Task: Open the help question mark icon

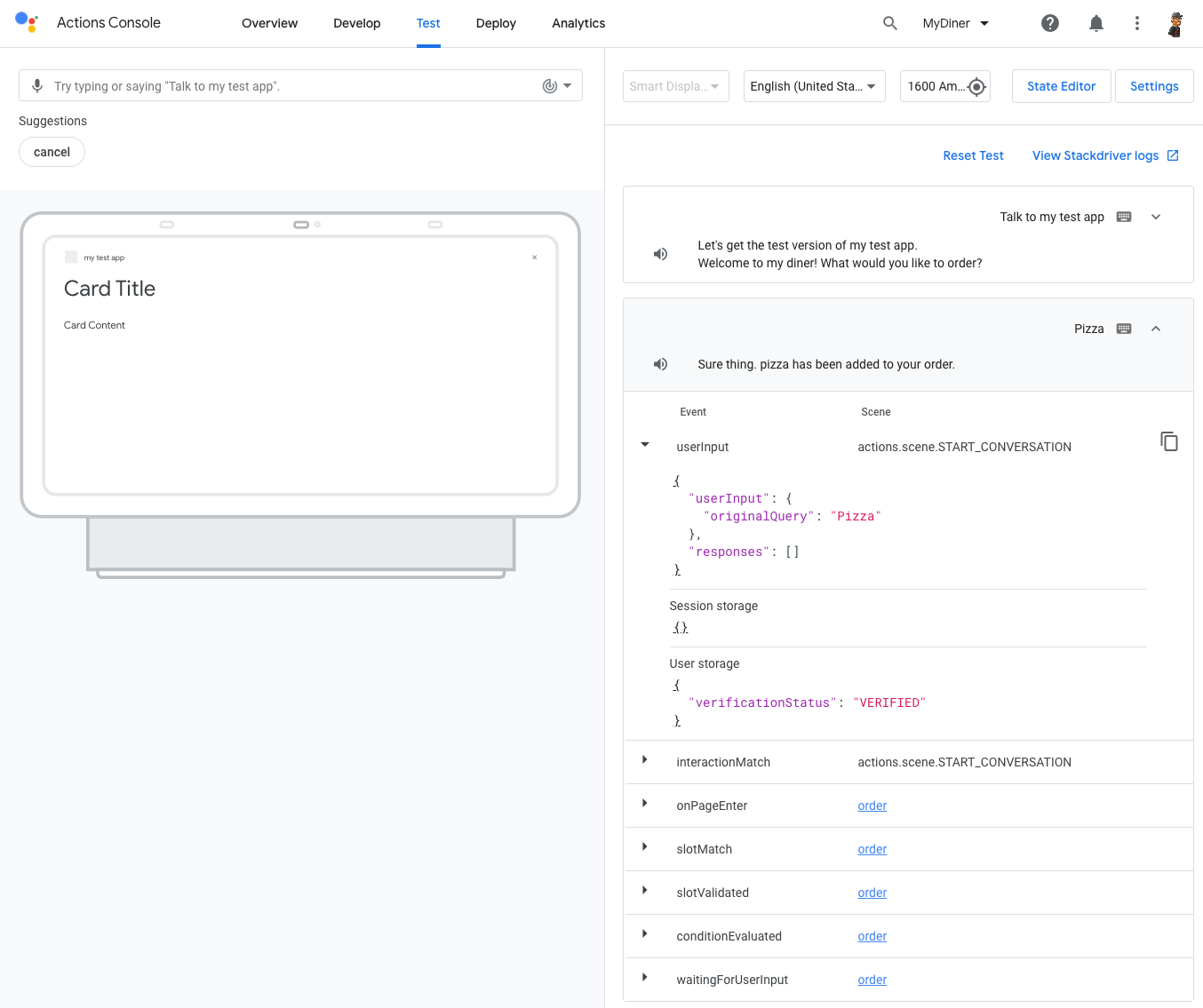Action: pyautogui.click(x=1050, y=23)
